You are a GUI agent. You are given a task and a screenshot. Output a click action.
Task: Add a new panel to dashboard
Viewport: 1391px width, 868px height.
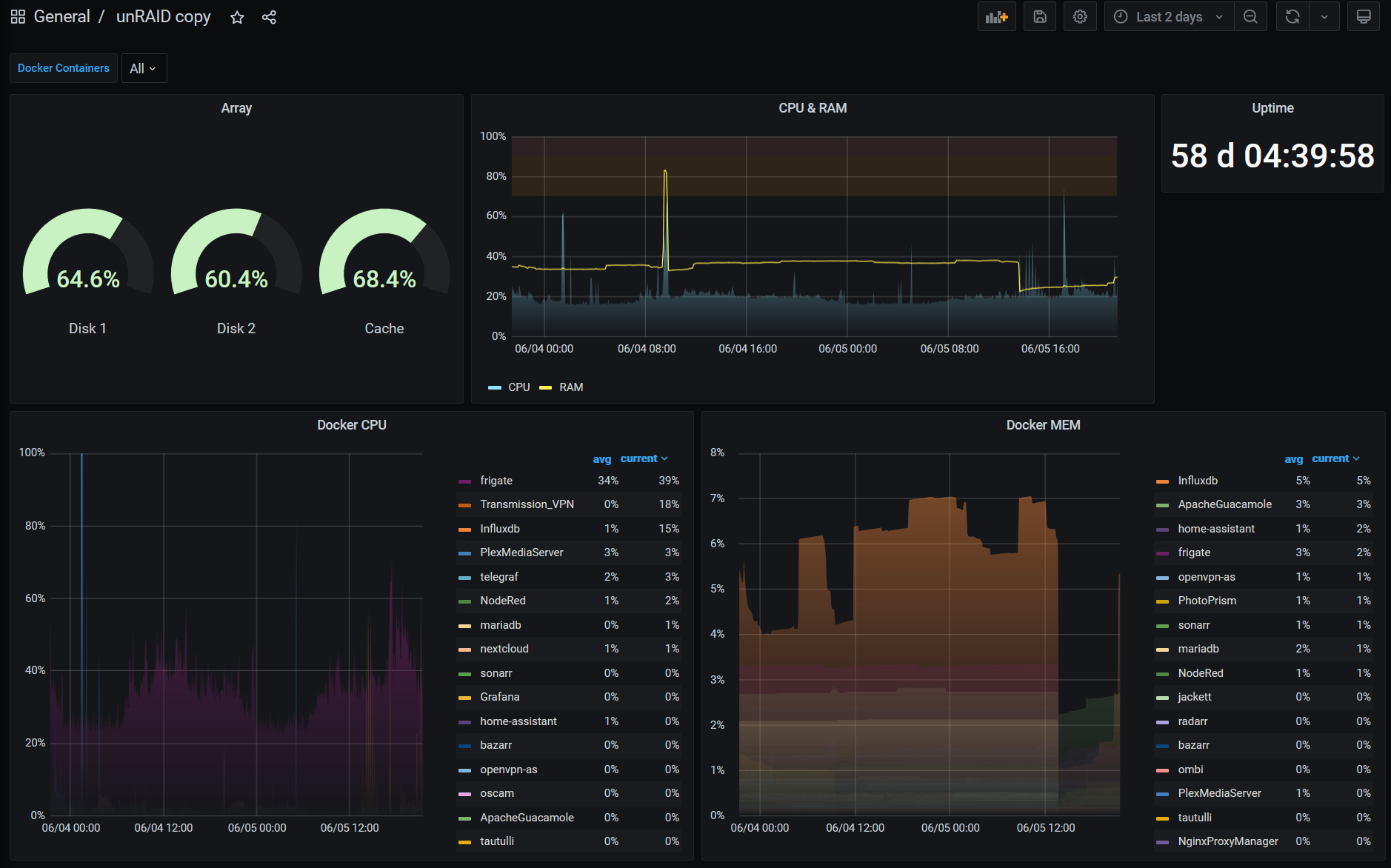click(x=996, y=16)
